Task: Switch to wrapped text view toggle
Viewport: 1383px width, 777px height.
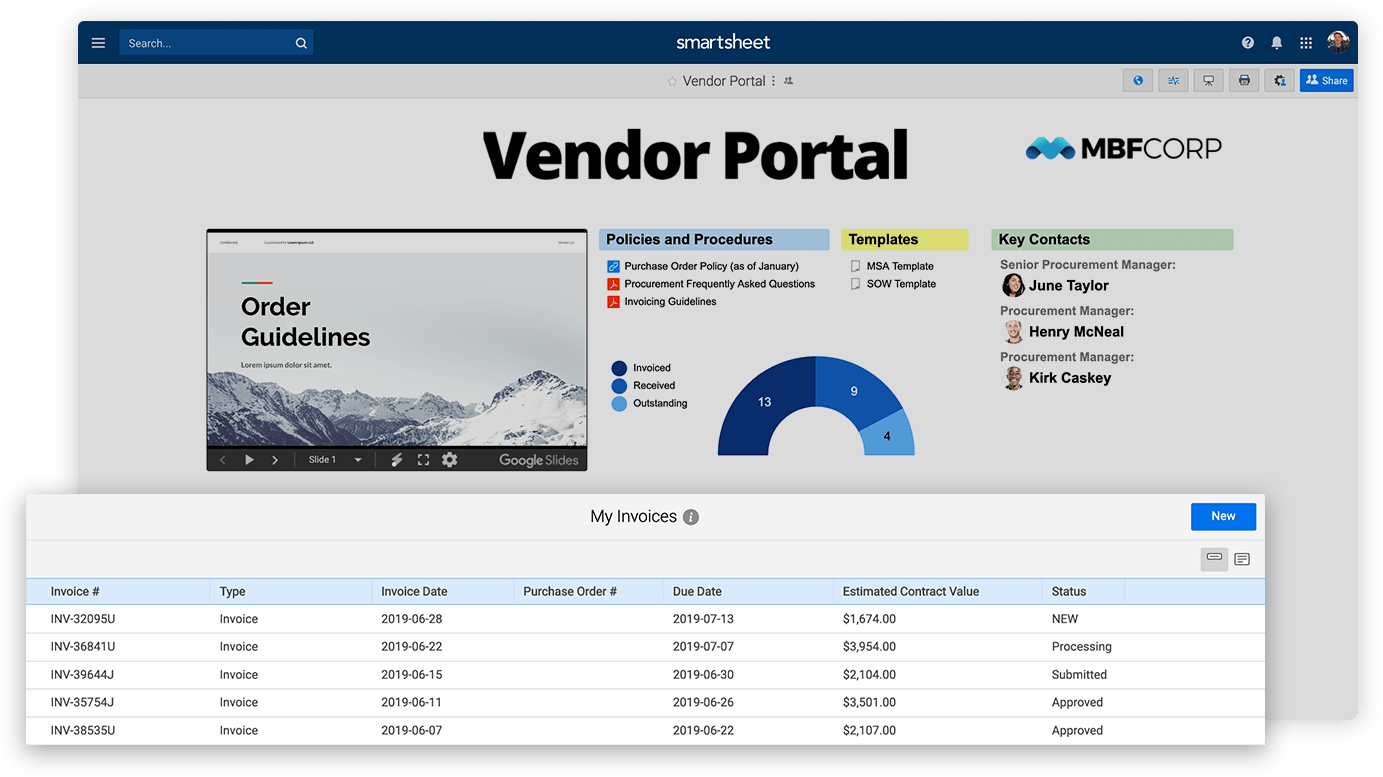Action: coord(1242,559)
